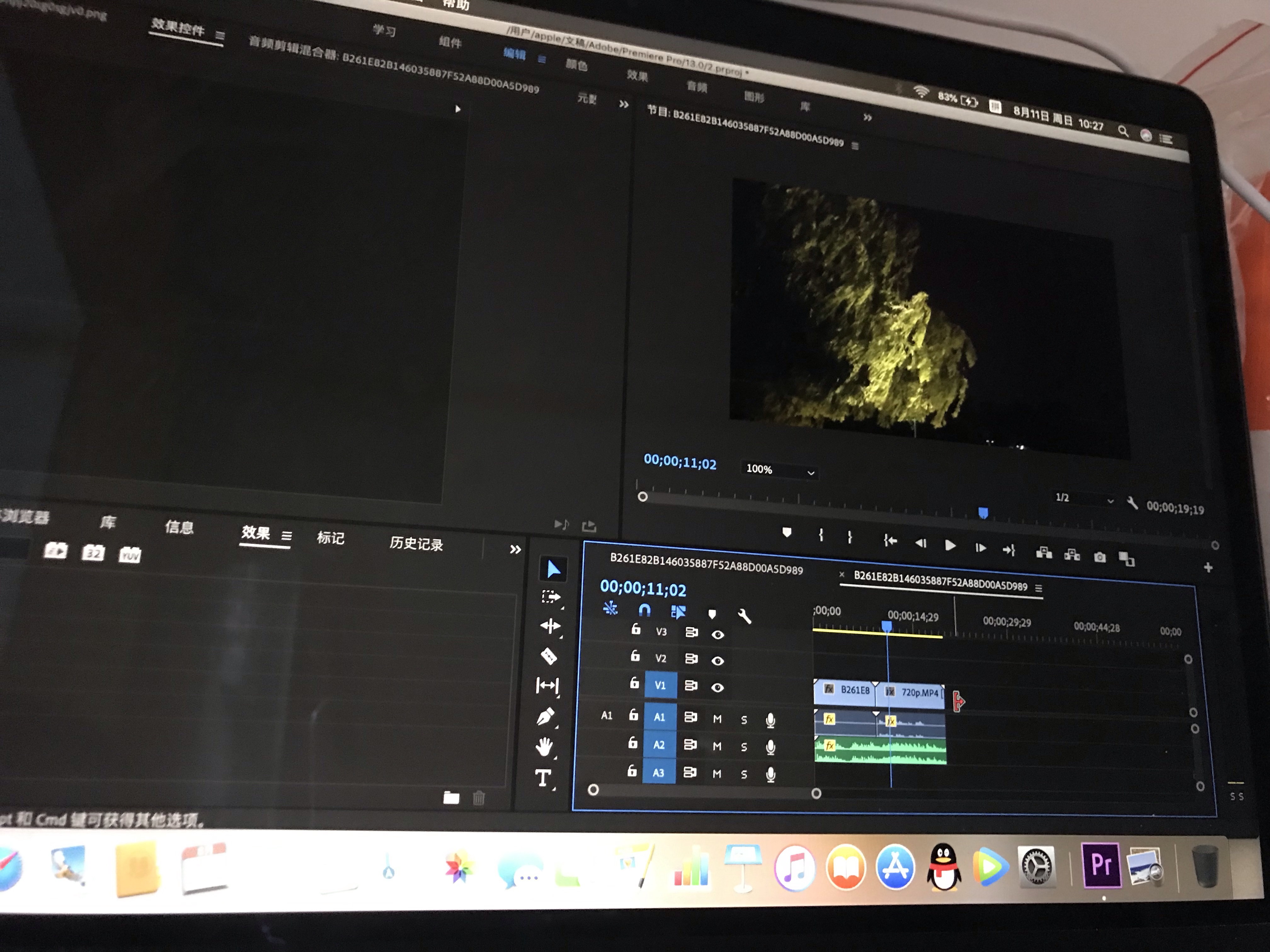Open Program monitor button editor plus icon
This screenshot has width=1270, height=952.
[1208, 568]
